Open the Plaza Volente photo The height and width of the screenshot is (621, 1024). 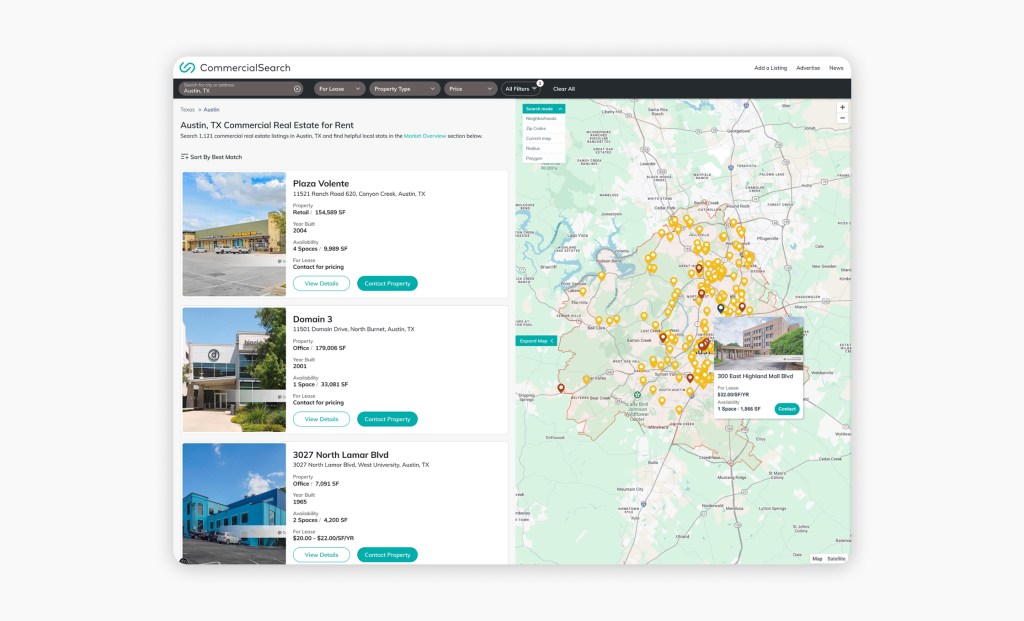[234, 234]
